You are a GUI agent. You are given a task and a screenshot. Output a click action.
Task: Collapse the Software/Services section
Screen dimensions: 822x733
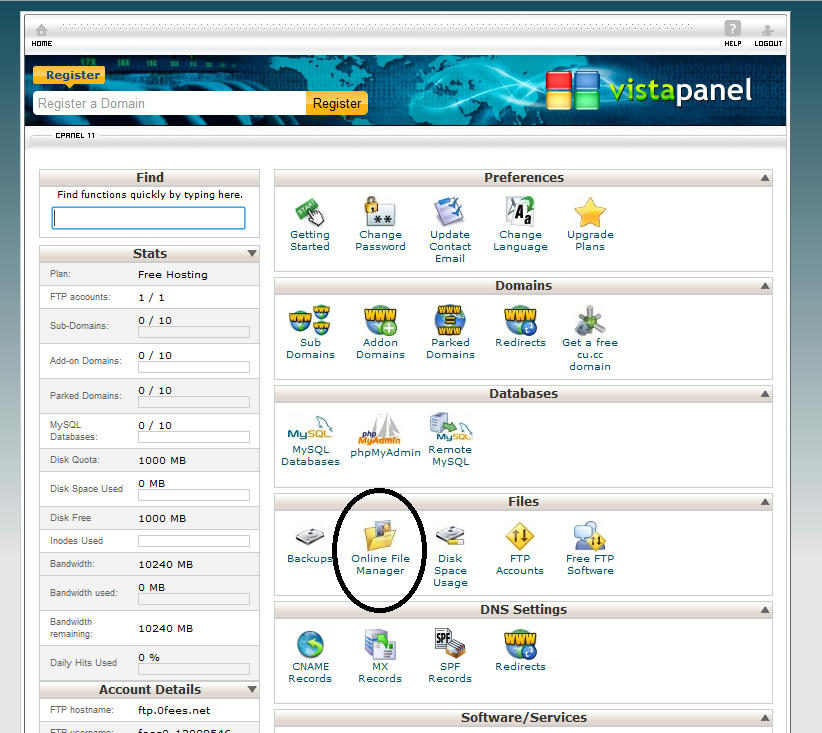point(765,718)
